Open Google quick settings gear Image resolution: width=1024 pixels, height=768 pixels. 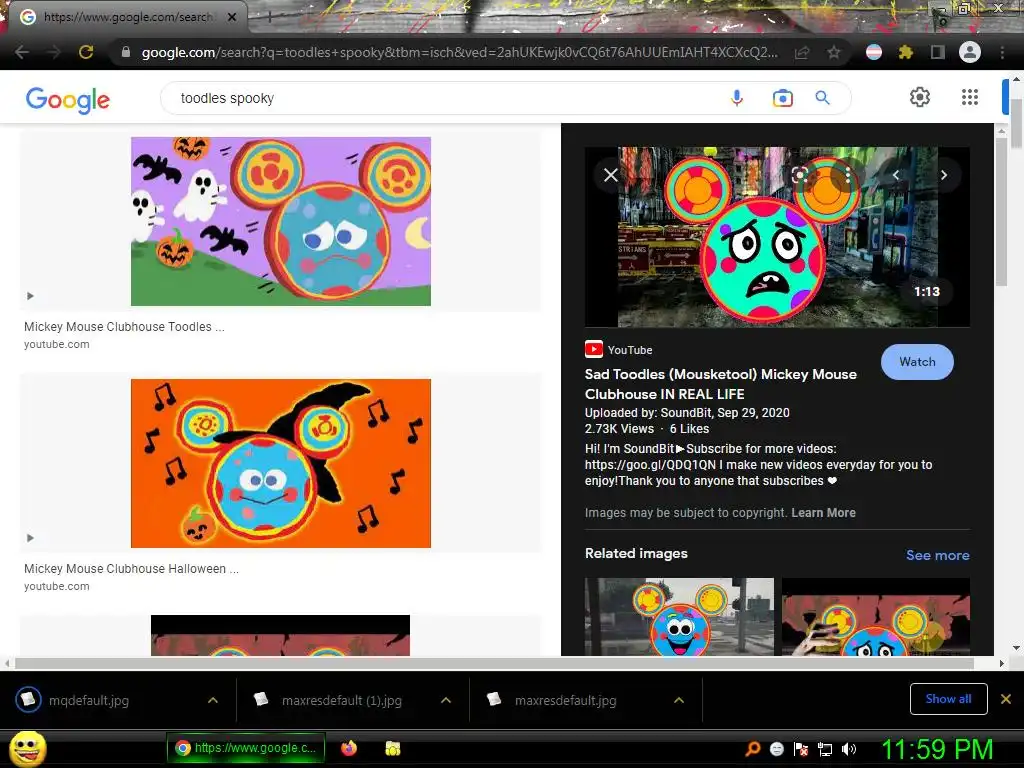click(920, 97)
